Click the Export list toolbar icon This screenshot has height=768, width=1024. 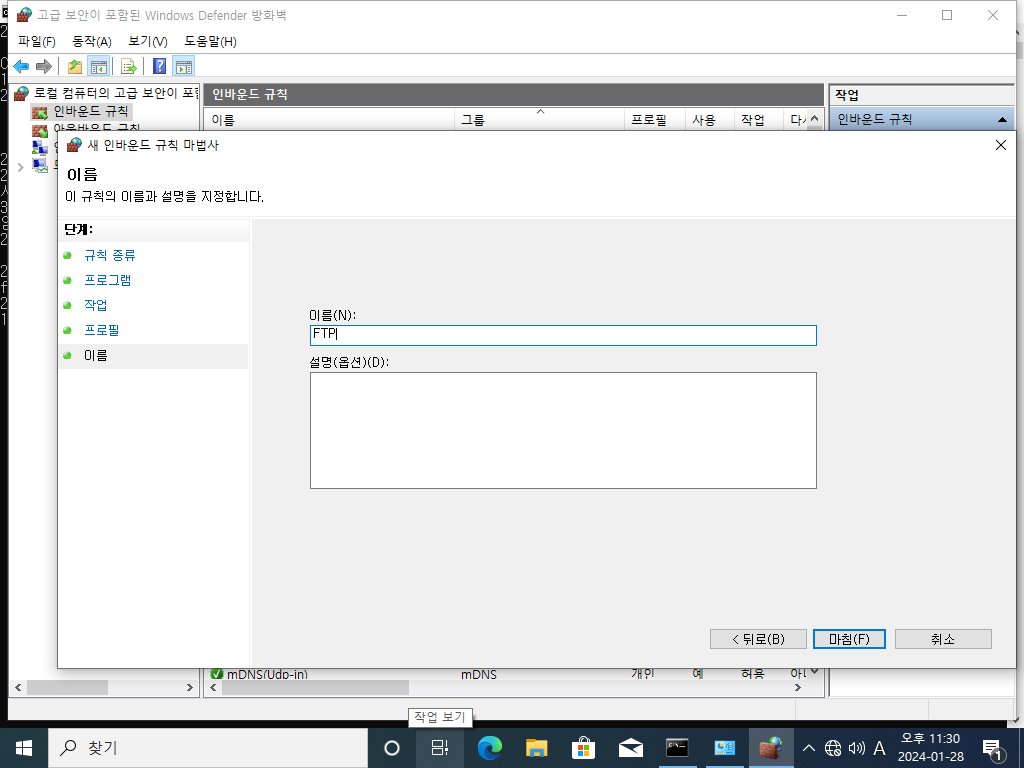click(x=129, y=66)
